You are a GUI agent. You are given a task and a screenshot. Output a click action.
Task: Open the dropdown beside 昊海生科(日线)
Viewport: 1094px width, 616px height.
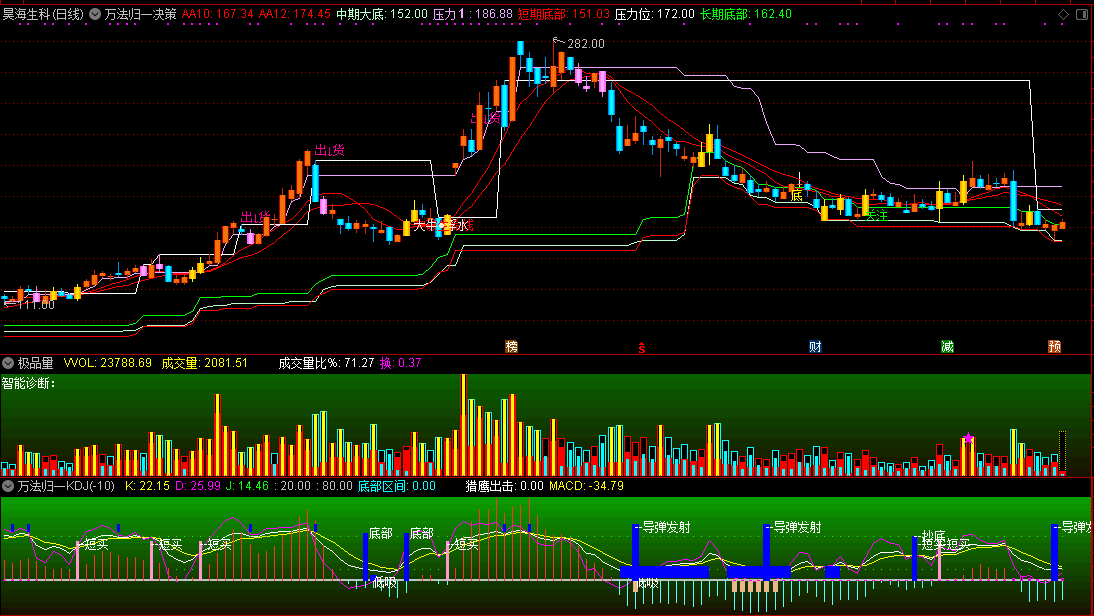[x=95, y=14]
